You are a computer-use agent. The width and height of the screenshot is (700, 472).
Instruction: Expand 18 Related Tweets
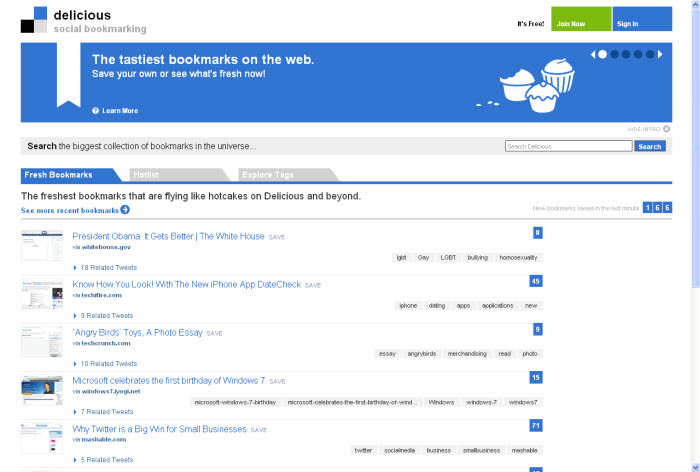pyautogui.click(x=105, y=267)
